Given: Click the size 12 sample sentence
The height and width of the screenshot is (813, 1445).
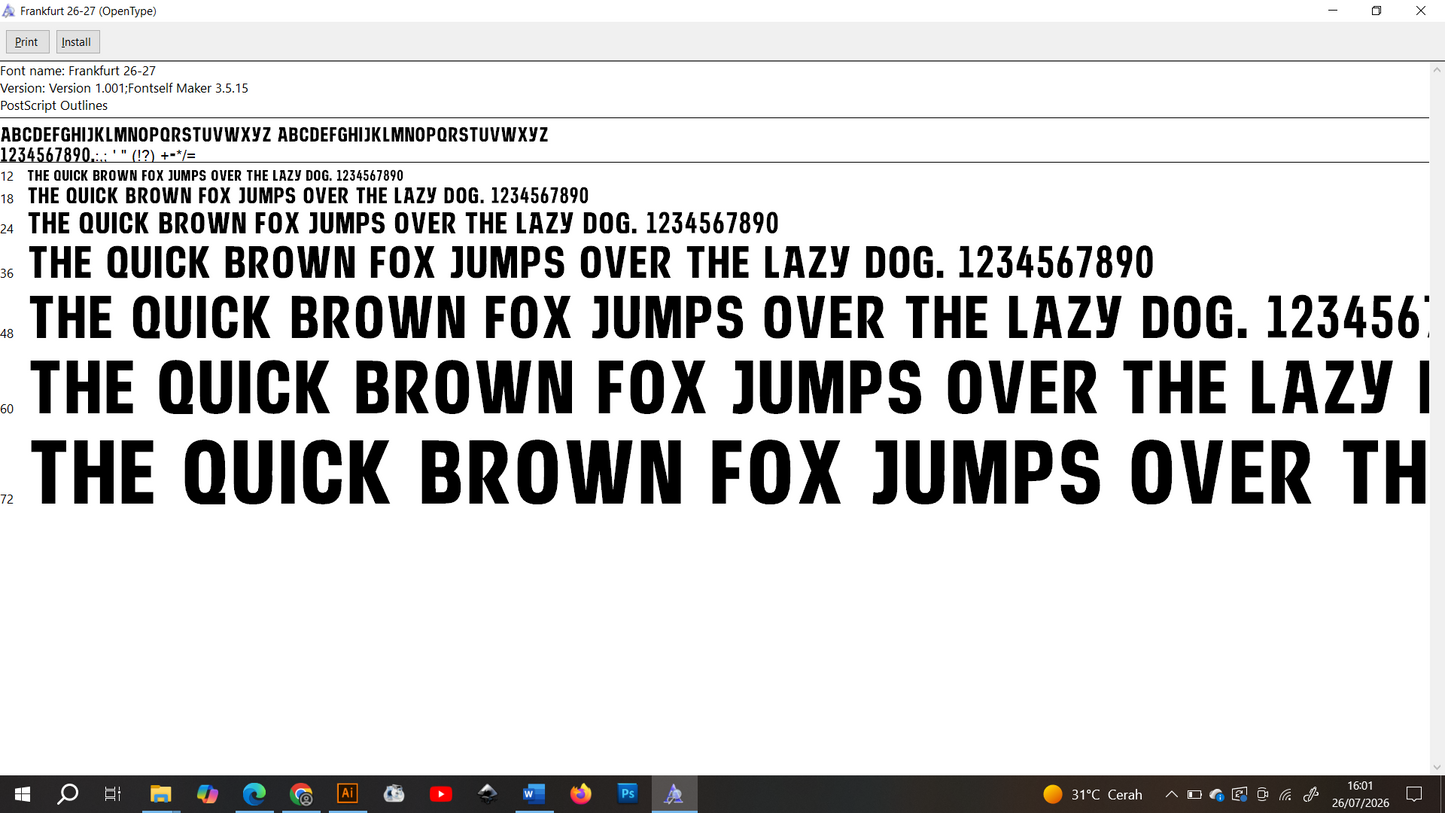Looking at the screenshot, I should [x=215, y=176].
